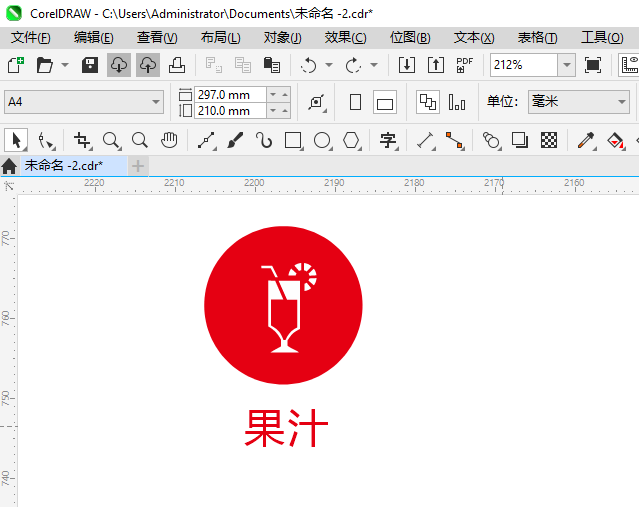Click the Redo arrow icon
The height and width of the screenshot is (507, 639).
[x=353, y=65]
